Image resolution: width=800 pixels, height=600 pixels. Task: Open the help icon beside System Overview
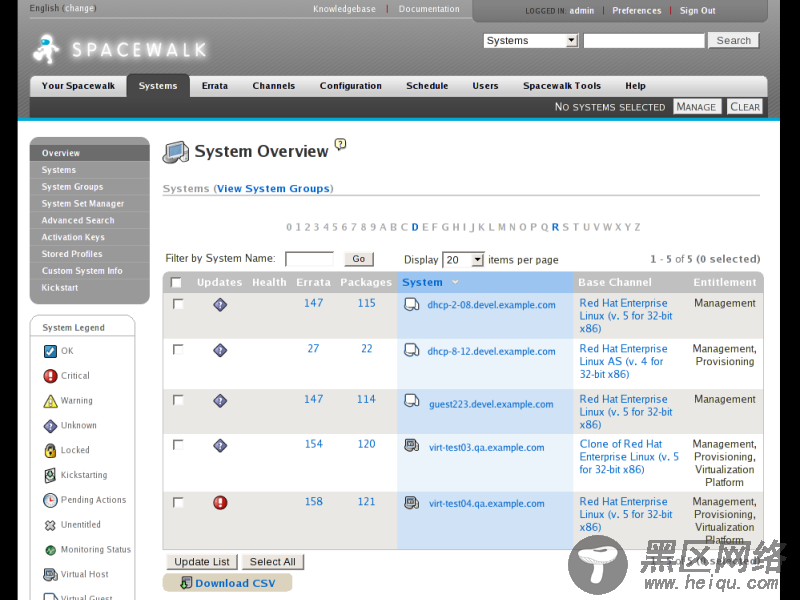click(340, 144)
